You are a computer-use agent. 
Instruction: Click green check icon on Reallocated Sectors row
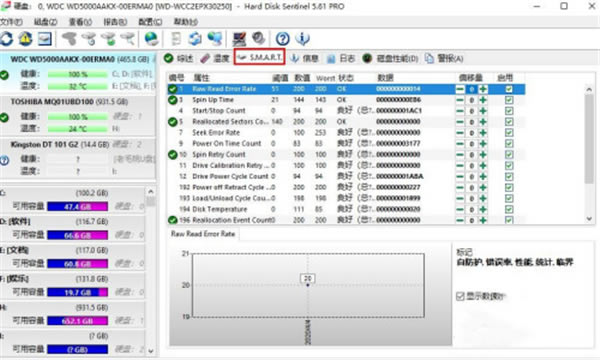(173, 122)
